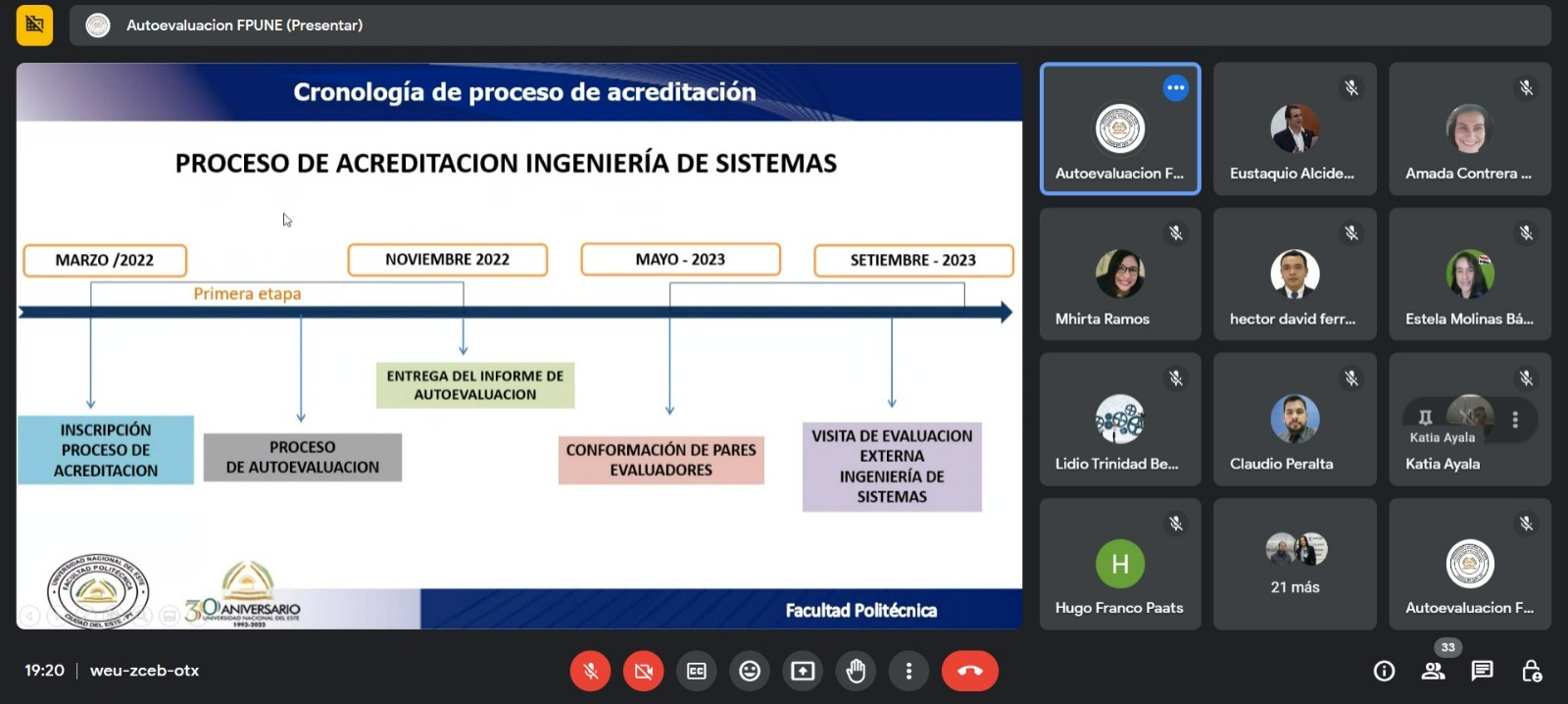Go to previous slide using faint arrow
Image resolution: width=1568 pixels, height=704 pixels.
pos(30,615)
